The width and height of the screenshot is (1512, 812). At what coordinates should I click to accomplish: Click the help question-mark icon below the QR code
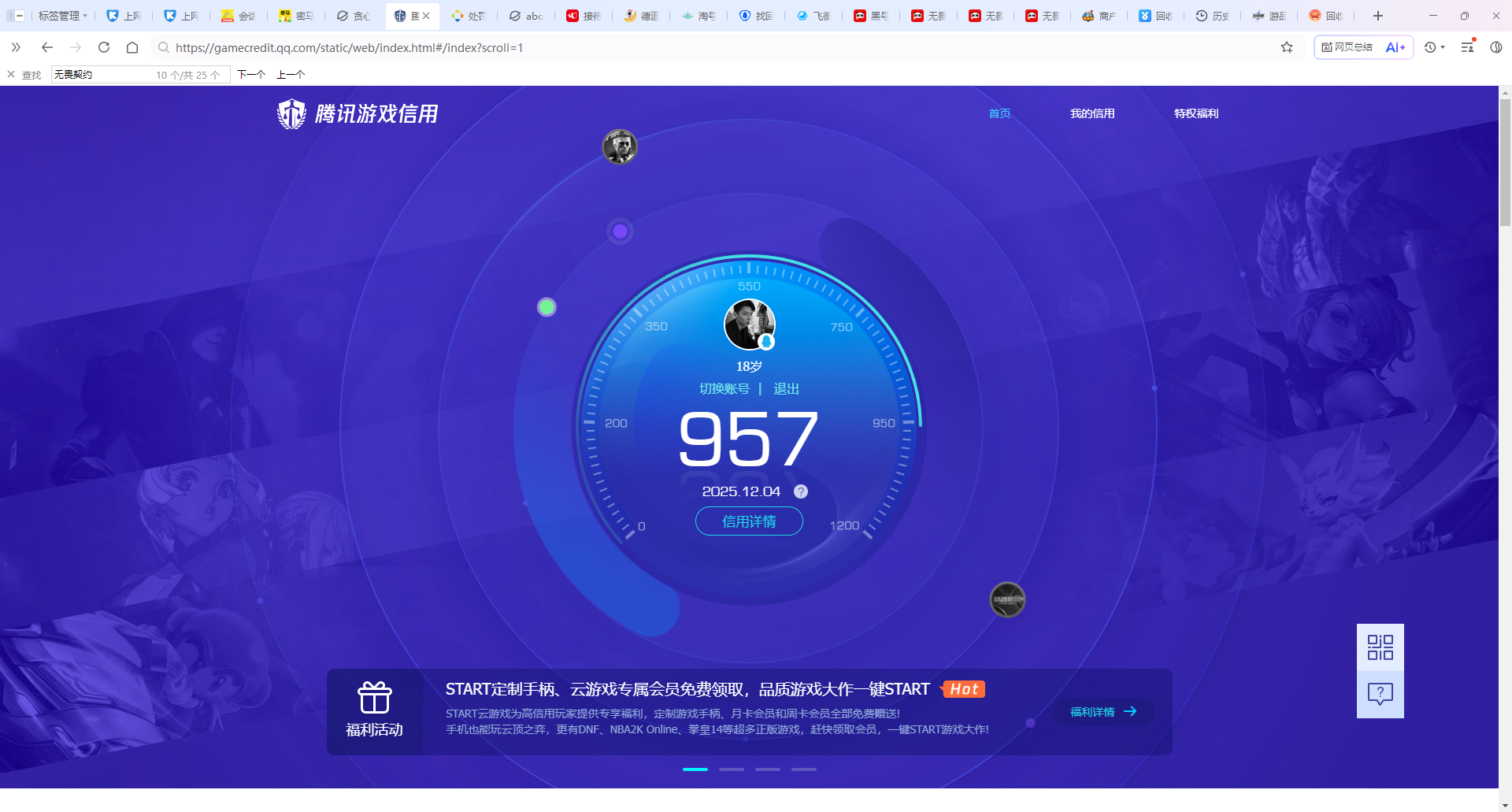pos(1379,693)
